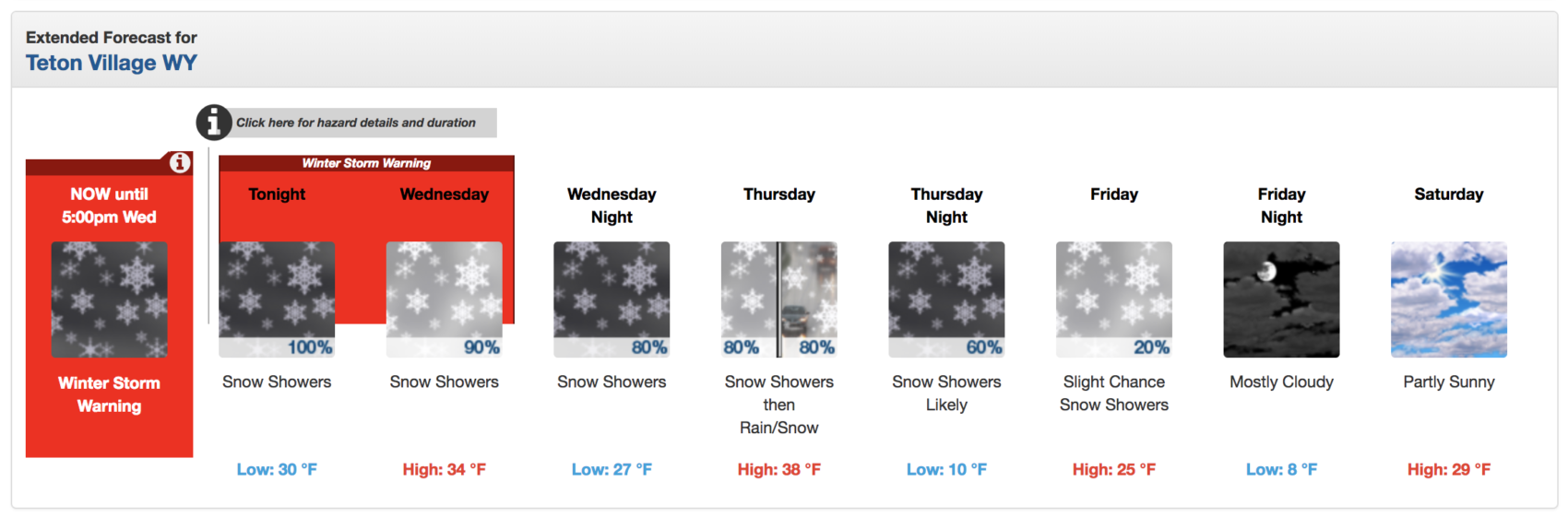The image size is (1568, 517).
Task: Open Thursday Night 60% snow icon
Action: (946, 300)
